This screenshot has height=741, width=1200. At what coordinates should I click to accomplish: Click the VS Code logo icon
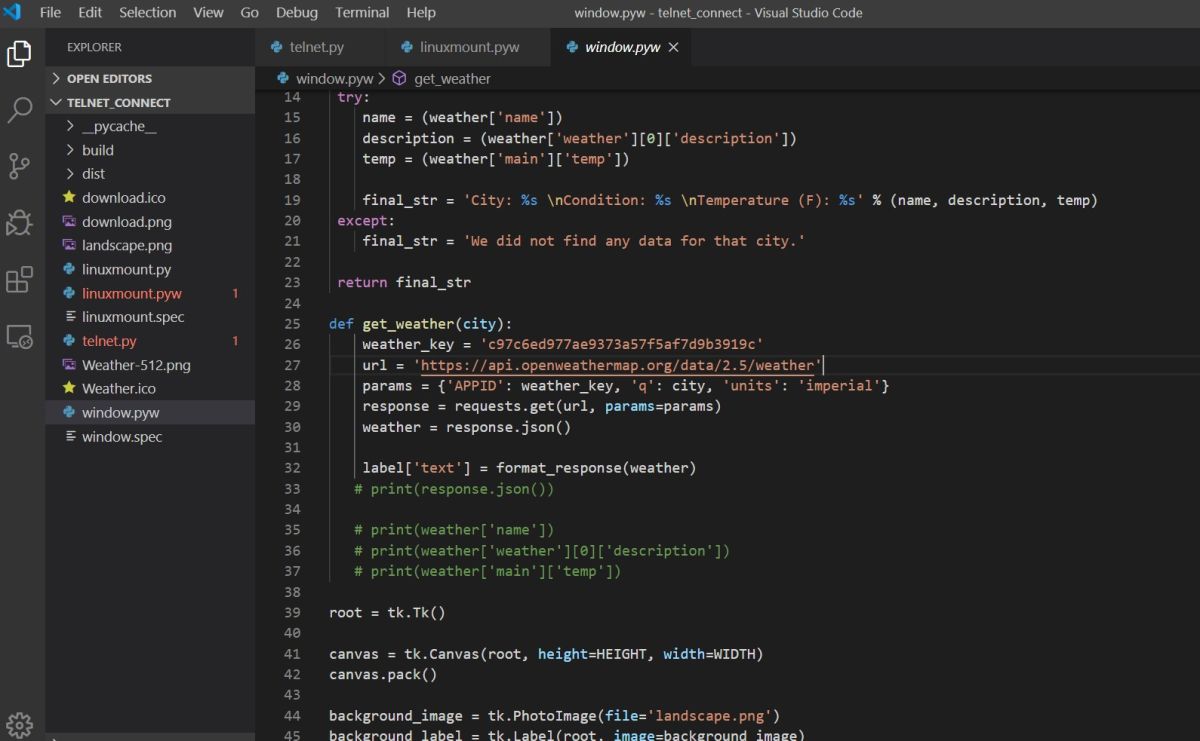click(x=12, y=12)
